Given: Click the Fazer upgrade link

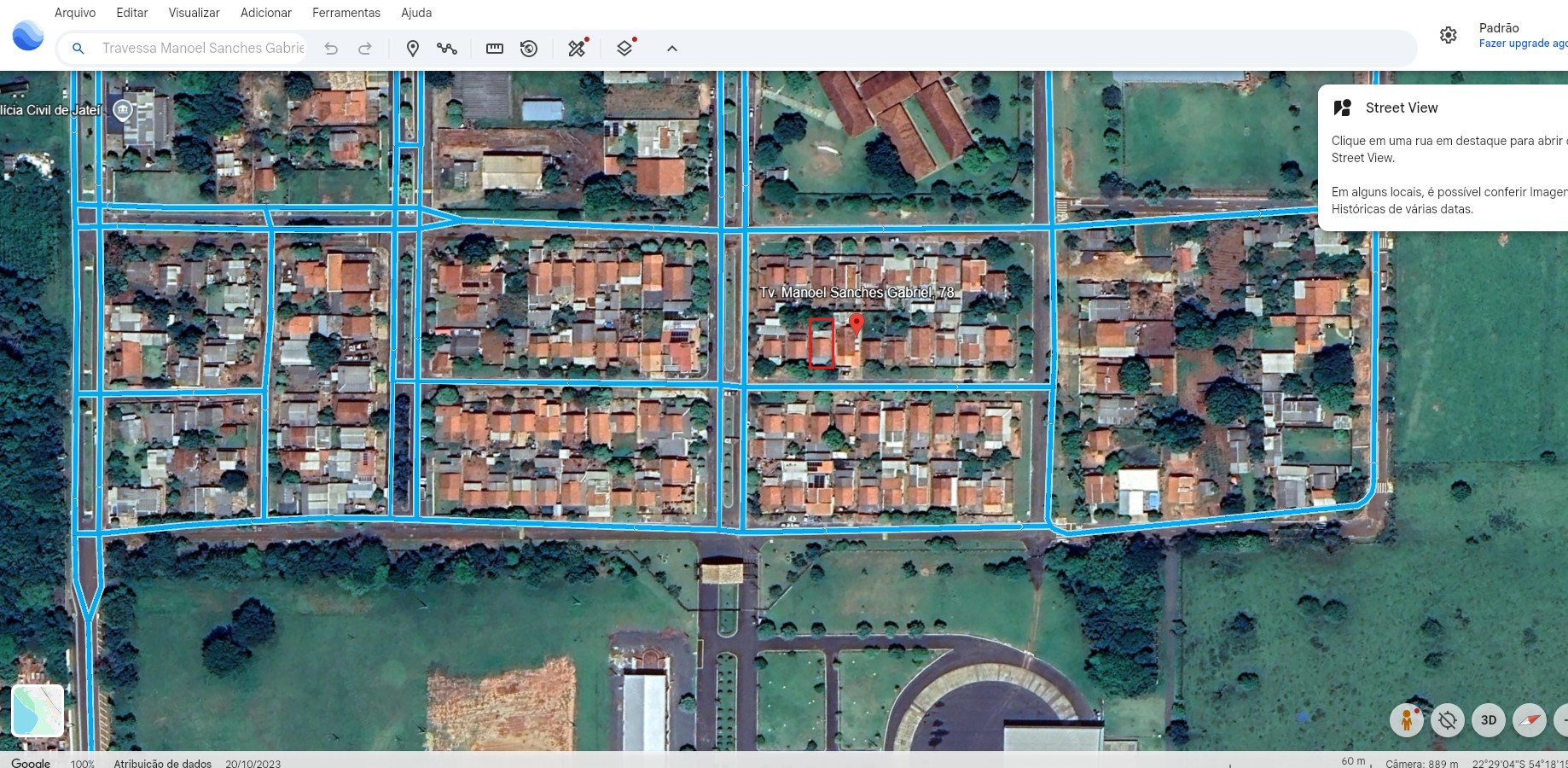Looking at the screenshot, I should coord(1522,44).
